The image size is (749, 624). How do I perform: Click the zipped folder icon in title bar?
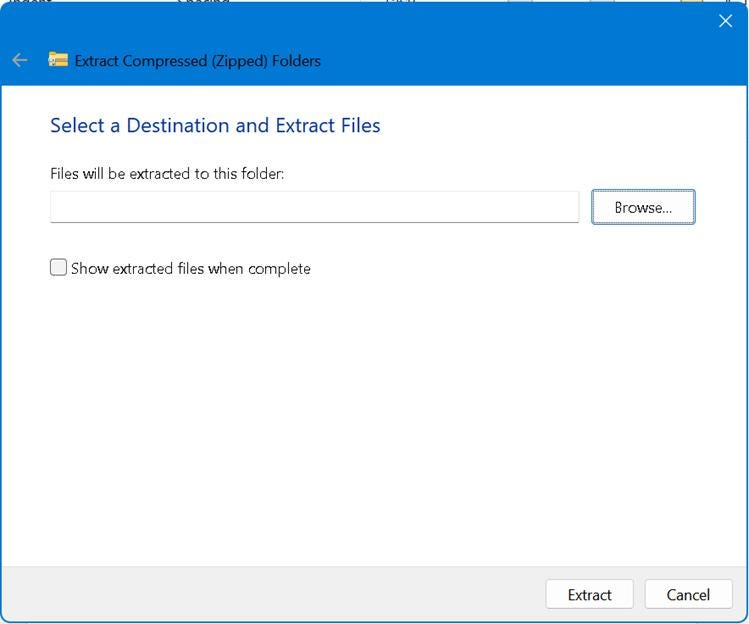tap(58, 60)
